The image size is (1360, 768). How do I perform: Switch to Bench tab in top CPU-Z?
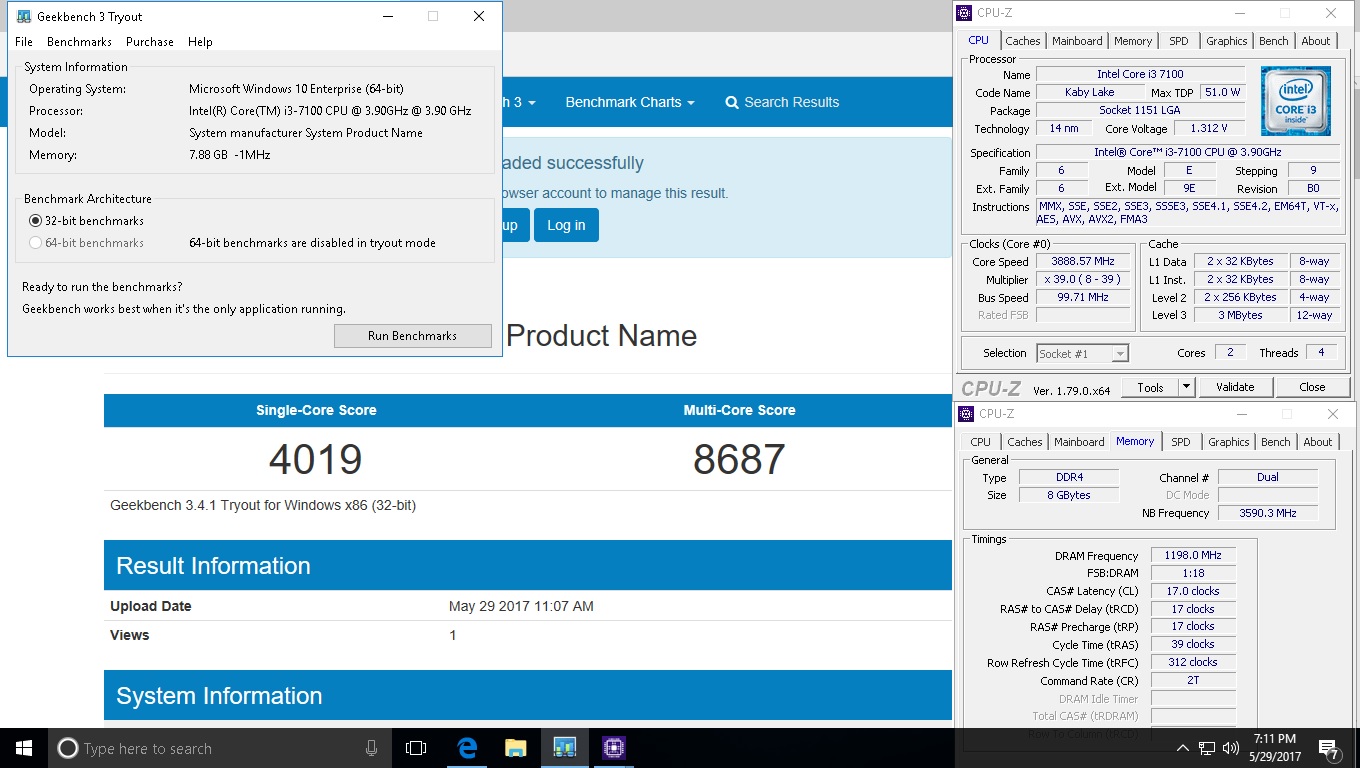click(1274, 41)
